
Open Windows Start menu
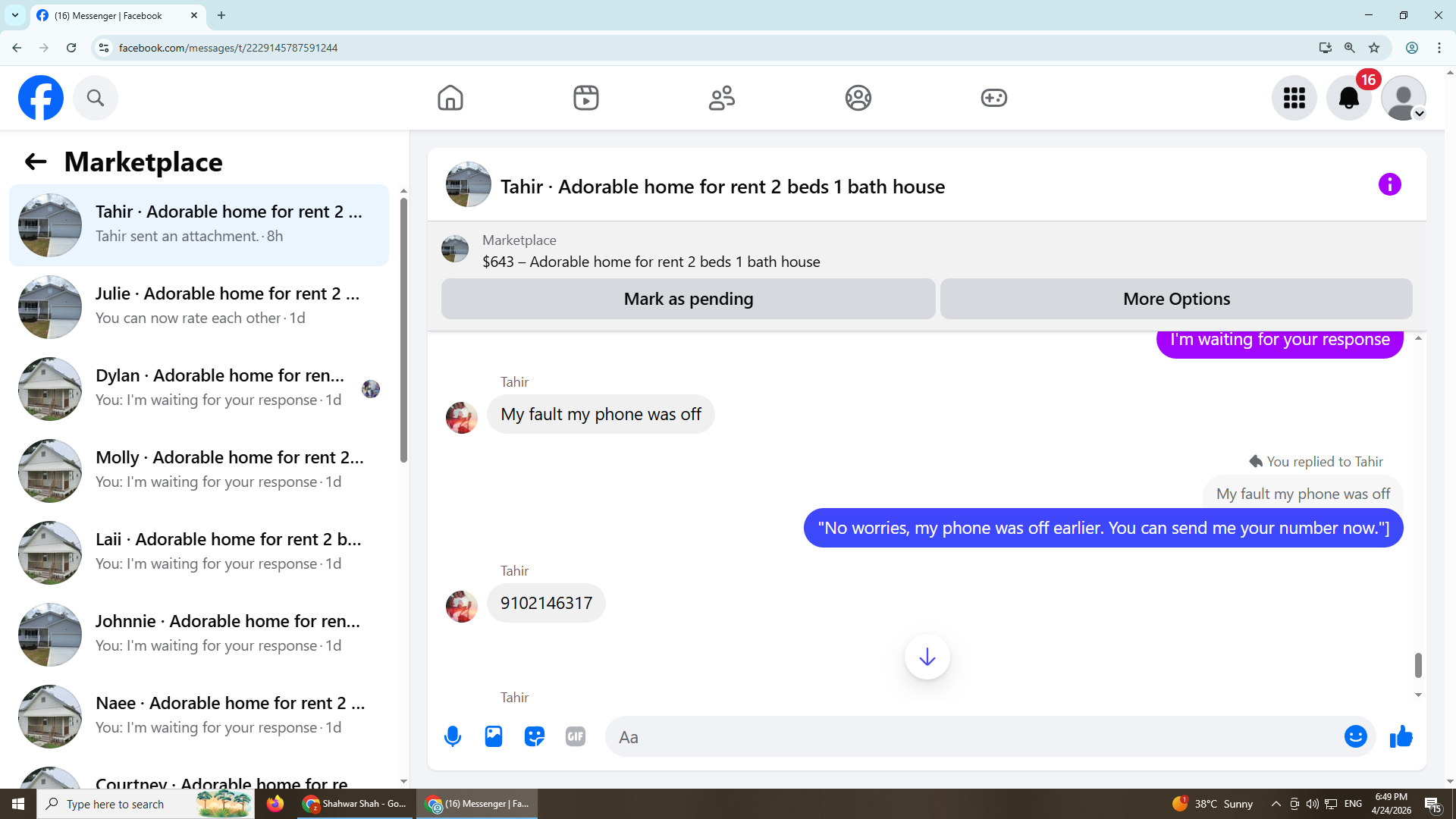point(18,804)
